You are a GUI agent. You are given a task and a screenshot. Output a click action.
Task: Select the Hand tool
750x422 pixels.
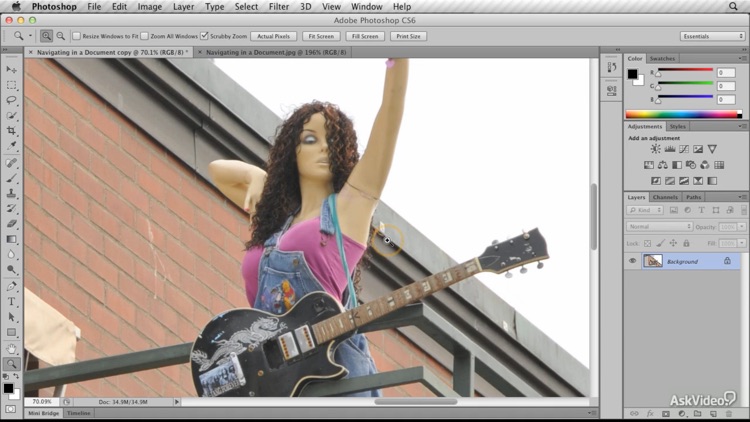coord(12,349)
